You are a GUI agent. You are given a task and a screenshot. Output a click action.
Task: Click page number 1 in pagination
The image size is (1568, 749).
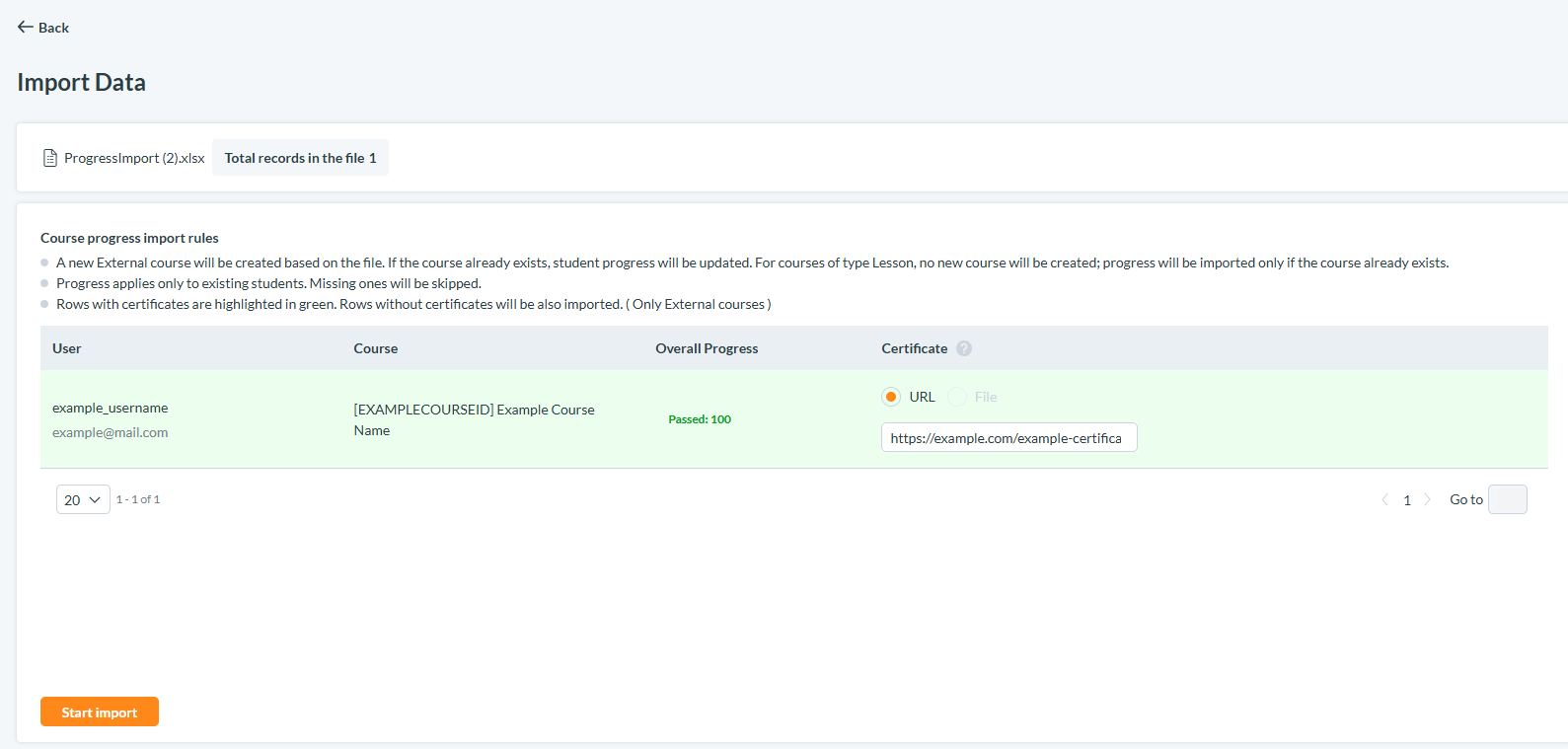pyautogui.click(x=1407, y=500)
